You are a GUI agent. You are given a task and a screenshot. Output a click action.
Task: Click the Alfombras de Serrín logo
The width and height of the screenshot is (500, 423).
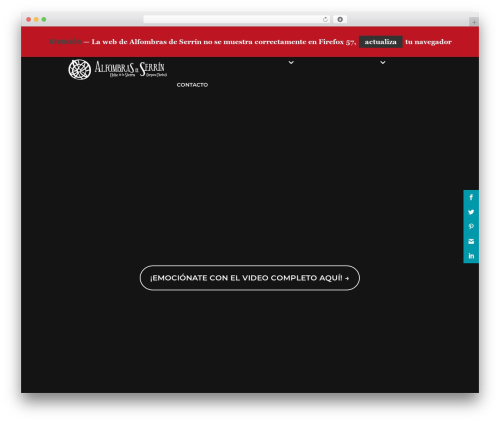coord(117,70)
